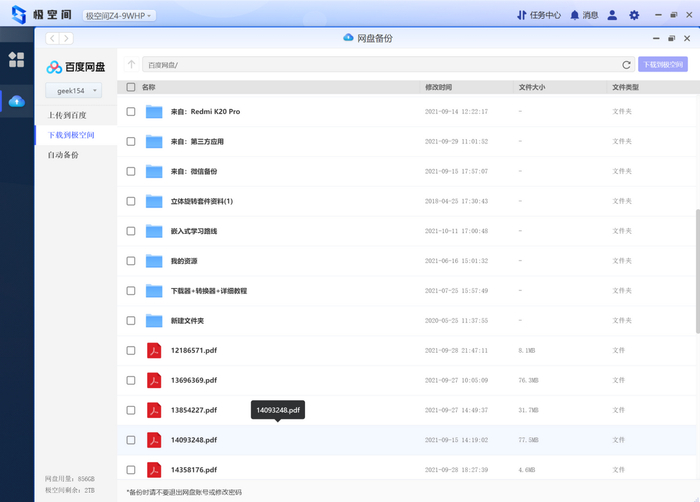700x502 pixels.
Task: Check the 下载器+转换器+详细教程 checkbox
Action: click(x=131, y=291)
